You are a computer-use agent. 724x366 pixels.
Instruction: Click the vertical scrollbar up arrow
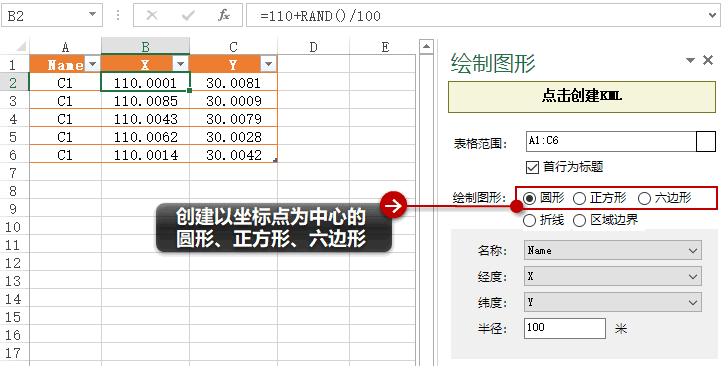(x=426, y=47)
